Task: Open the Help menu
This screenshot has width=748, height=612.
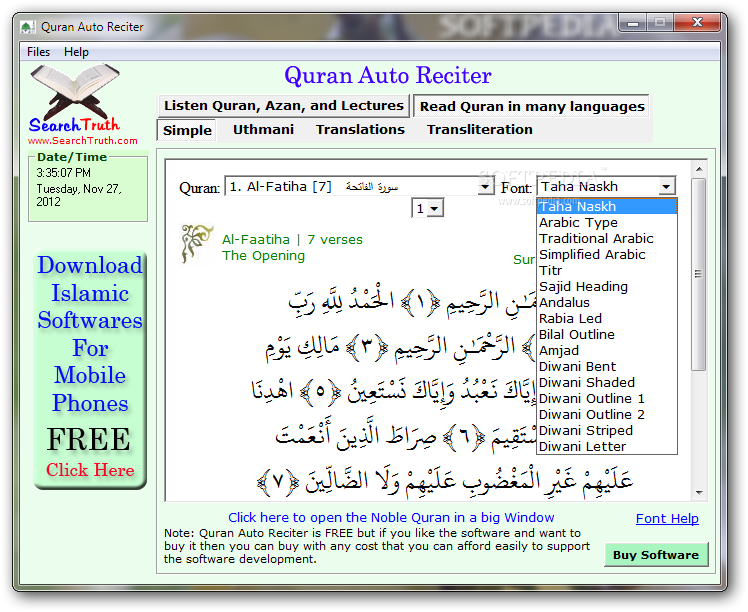Action: point(76,52)
